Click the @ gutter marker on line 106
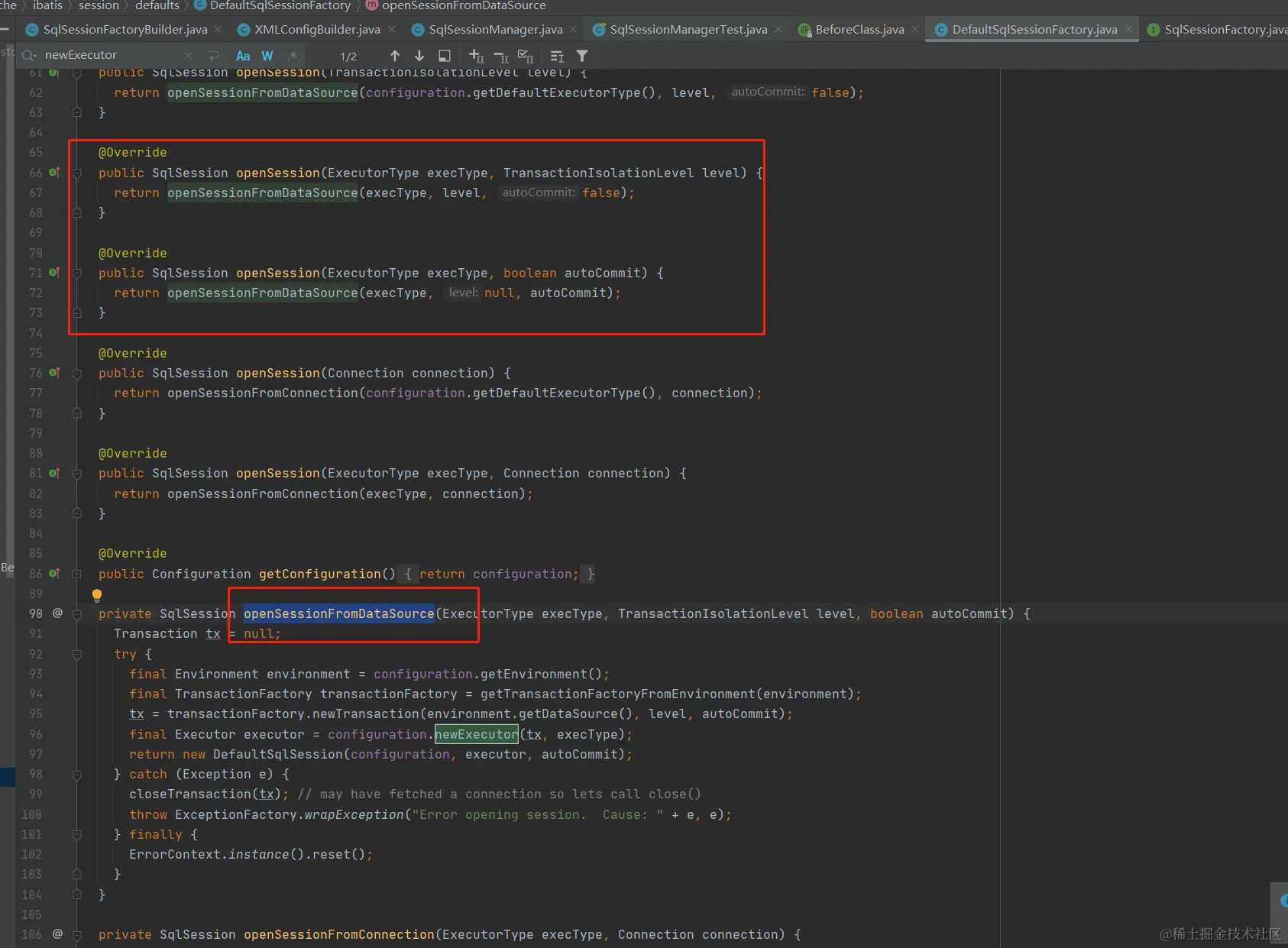Image resolution: width=1288 pixels, height=948 pixels. (57, 933)
